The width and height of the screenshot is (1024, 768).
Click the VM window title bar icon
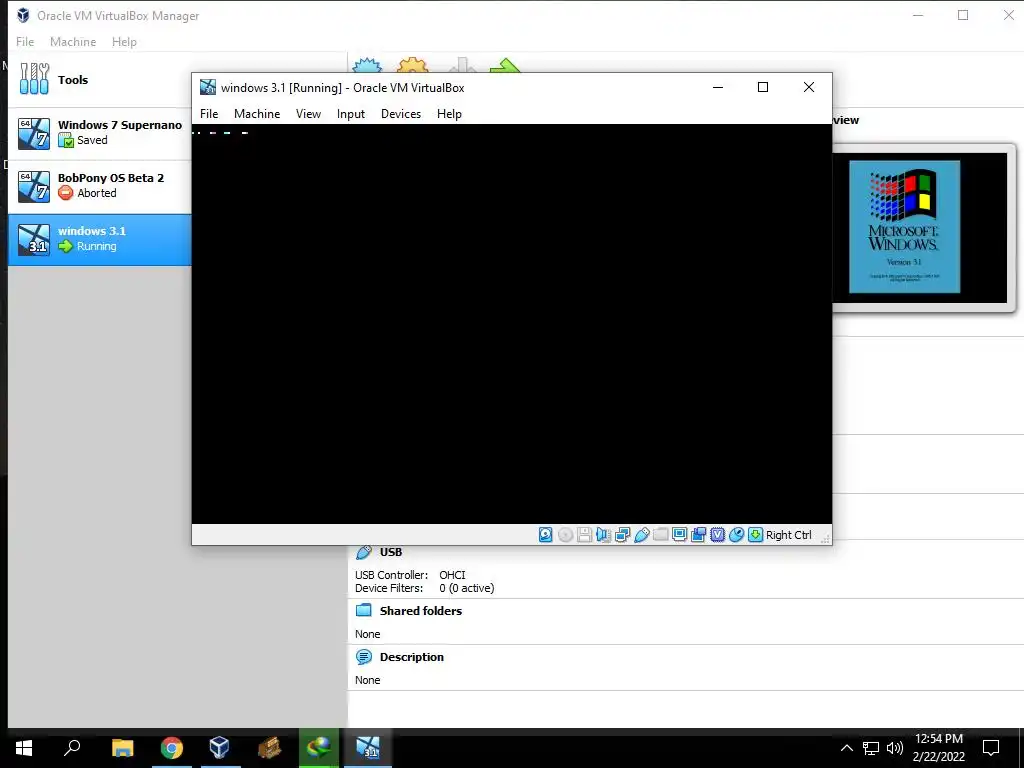[x=208, y=87]
